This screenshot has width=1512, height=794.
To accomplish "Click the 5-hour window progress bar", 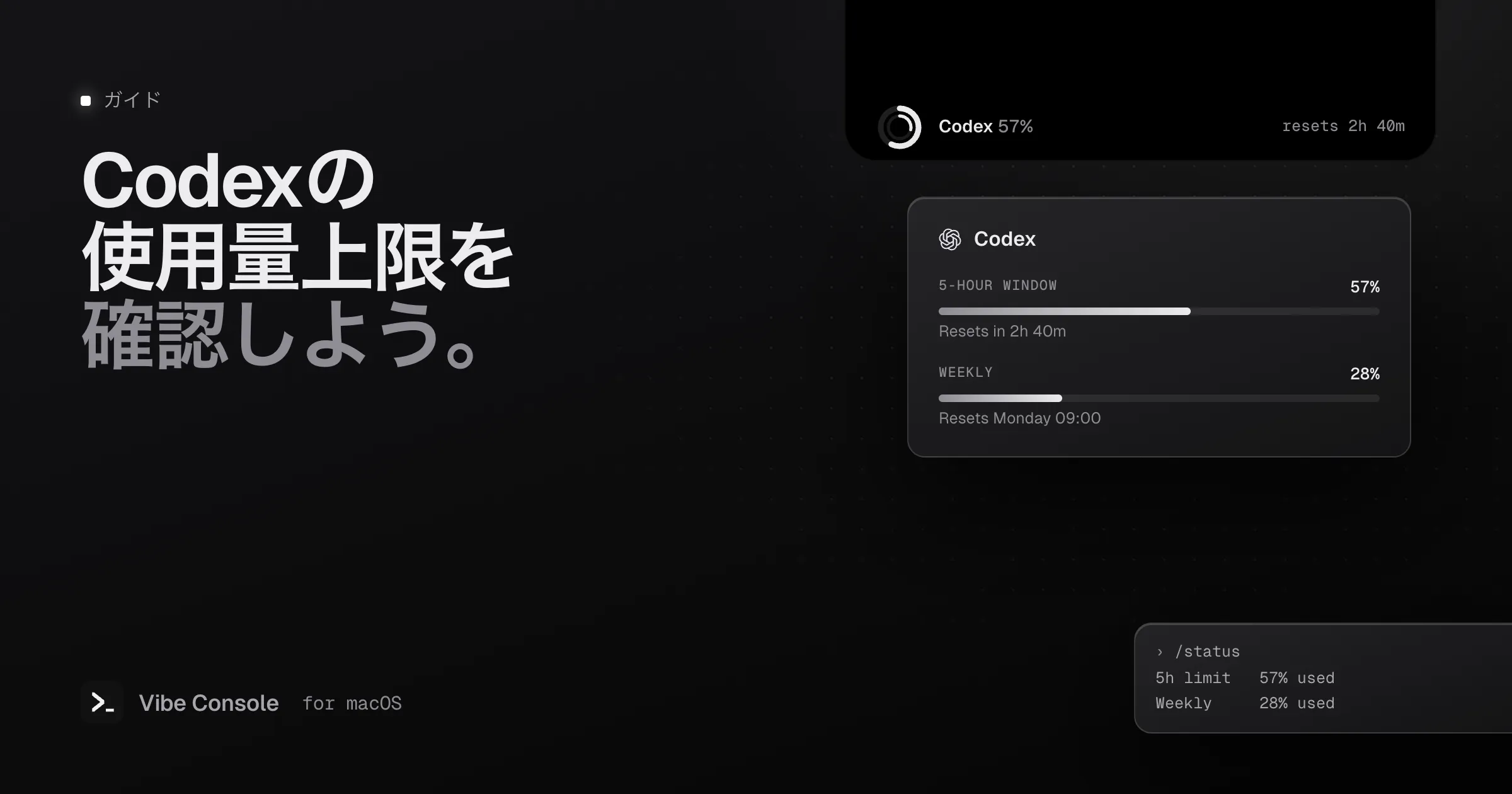I will [1159, 311].
